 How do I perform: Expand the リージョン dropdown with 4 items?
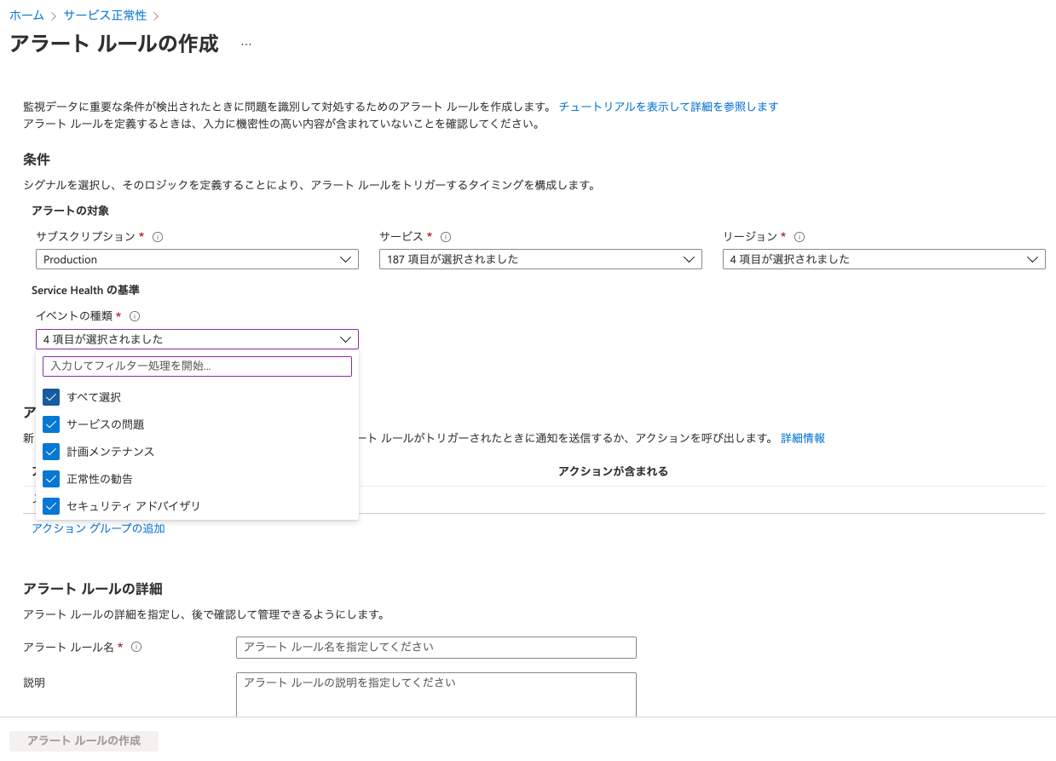click(x=884, y=259)
